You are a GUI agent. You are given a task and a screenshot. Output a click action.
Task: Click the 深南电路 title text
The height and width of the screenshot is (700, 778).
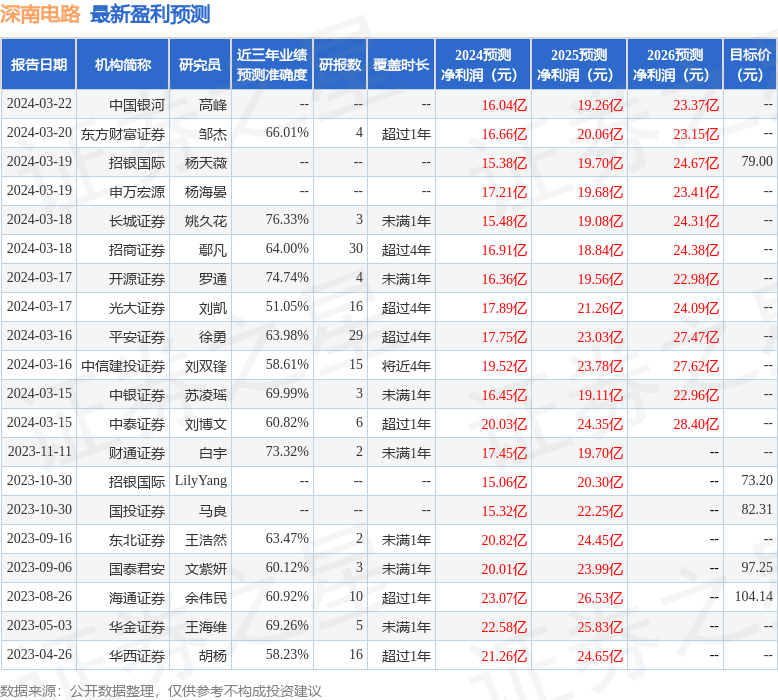[40, 13]
